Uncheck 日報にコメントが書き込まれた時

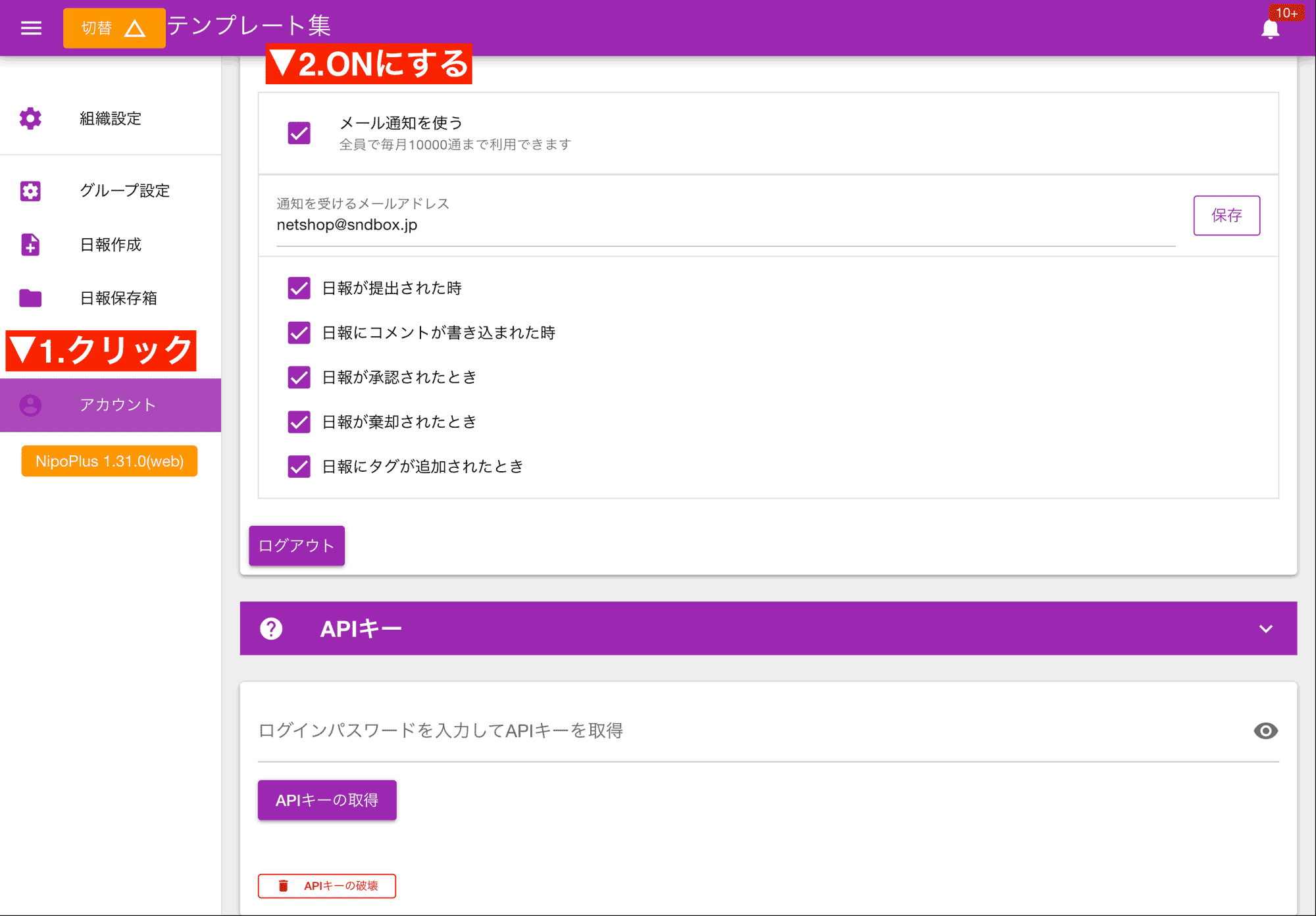[x=300, y=333]
